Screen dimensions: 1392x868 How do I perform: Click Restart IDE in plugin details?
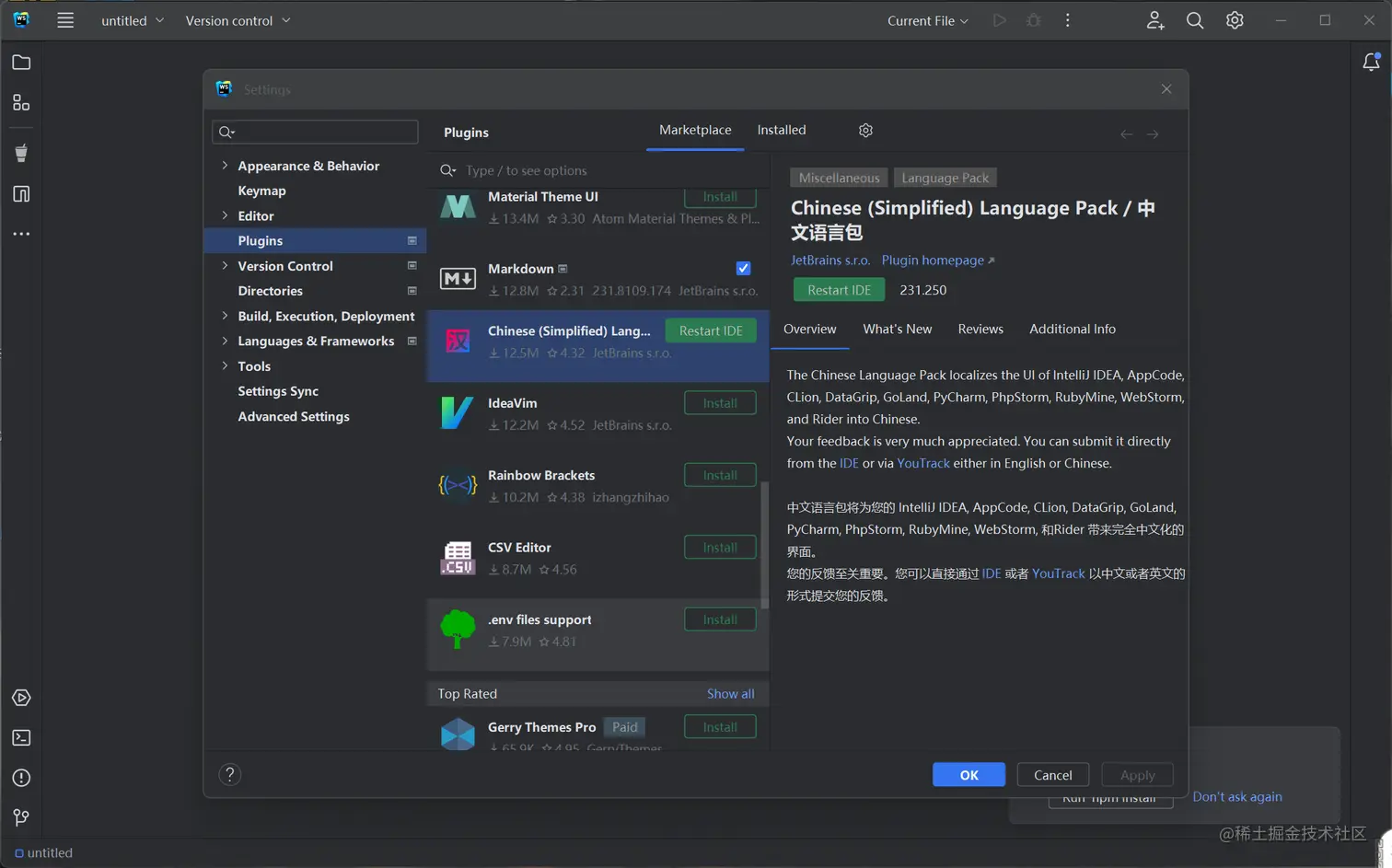tap(839, 290)
